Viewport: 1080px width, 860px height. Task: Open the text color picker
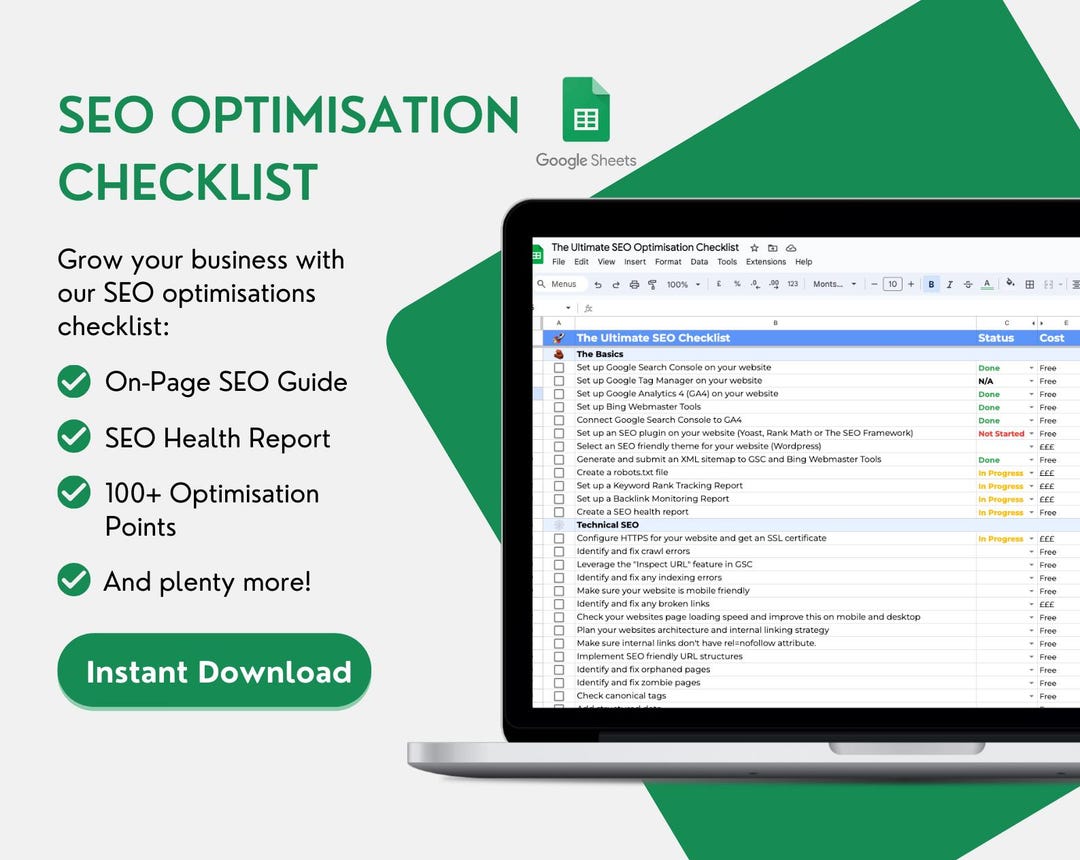[x=985, y=284]
